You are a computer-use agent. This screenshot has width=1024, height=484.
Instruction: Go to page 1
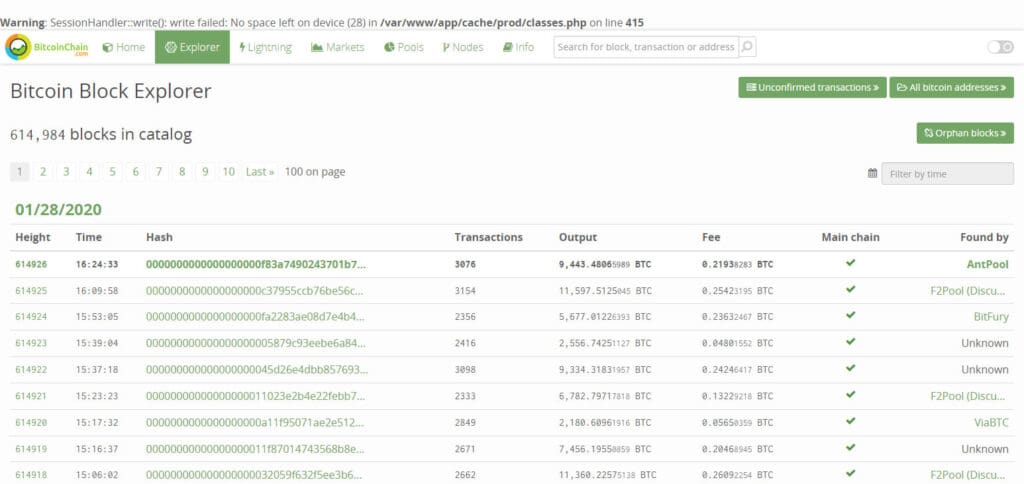tap(20, 172)
